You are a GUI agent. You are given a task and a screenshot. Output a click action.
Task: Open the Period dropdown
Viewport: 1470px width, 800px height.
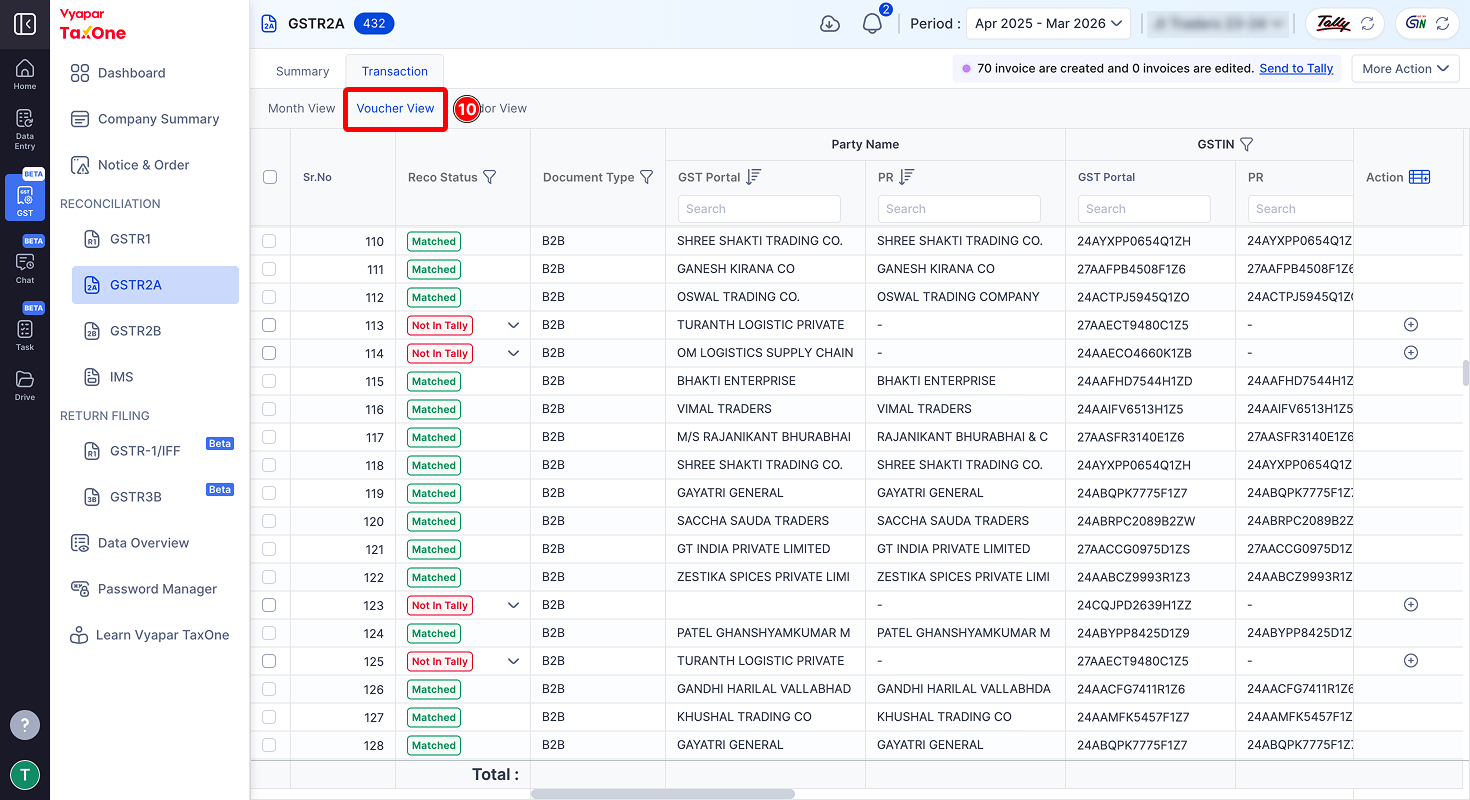1048,24
